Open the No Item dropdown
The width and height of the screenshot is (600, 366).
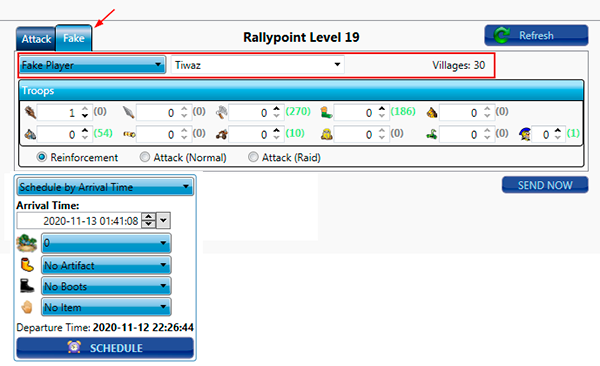(x=106, y=307)
